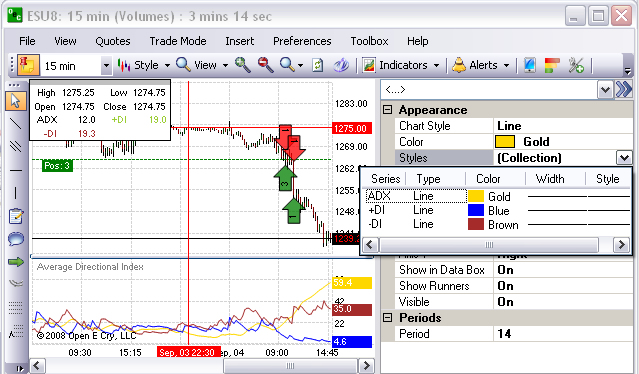
Task: Select the horizontal line drawing tool
Action: [x=15, y=170]
